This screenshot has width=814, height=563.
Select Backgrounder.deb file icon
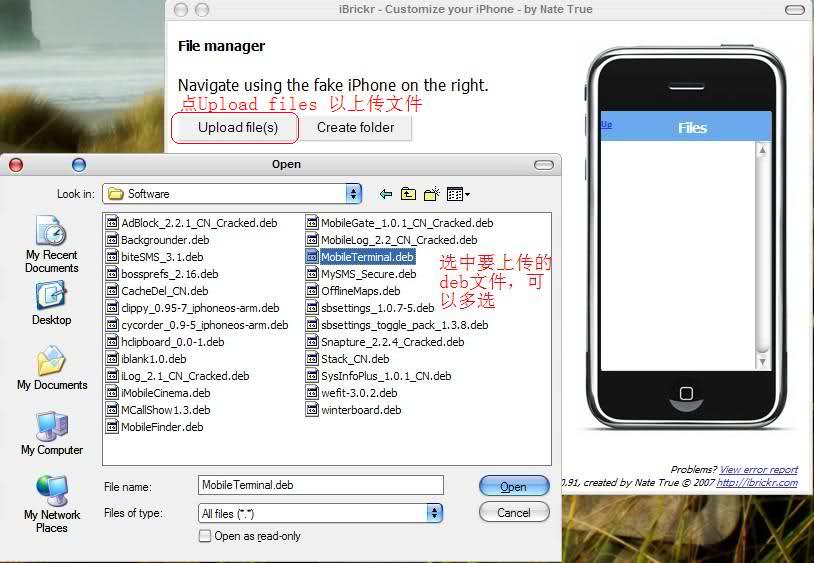(112, 240)
